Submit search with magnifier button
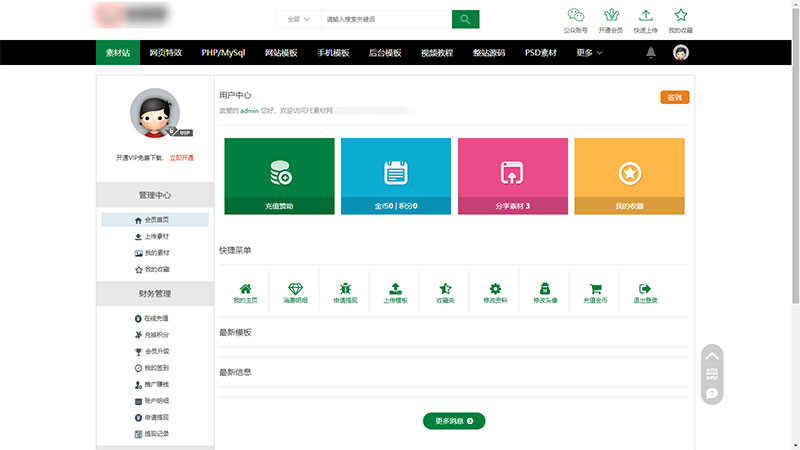This screenshot has width=800, height=450. 465,19
